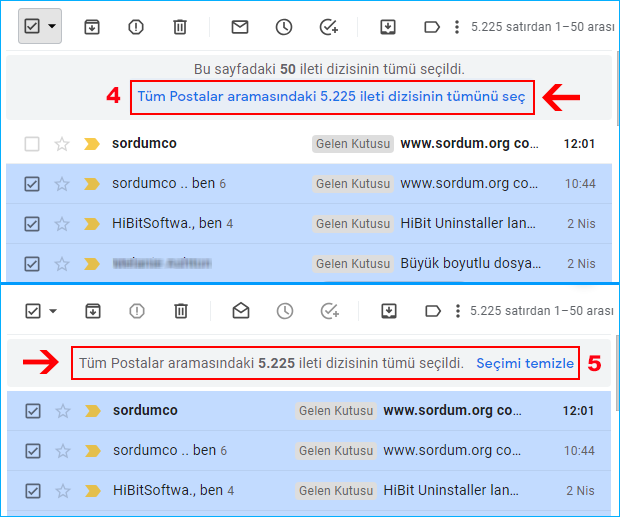The height and width of the screenshot is (517, 620).
Task: Report spam icon in the upper Gmail toolbar
Action: click(136, 27)
